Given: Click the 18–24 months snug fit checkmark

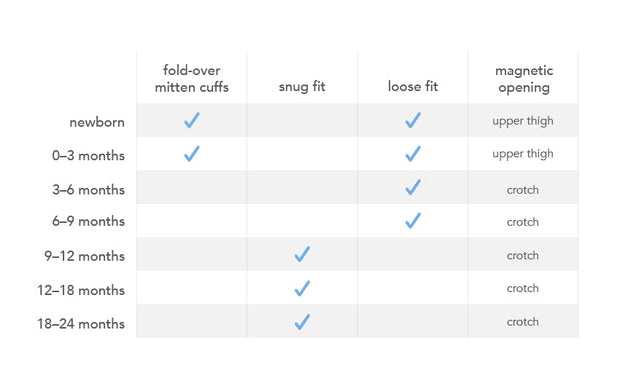Looking at the screenshot, I should pos(302,322).
